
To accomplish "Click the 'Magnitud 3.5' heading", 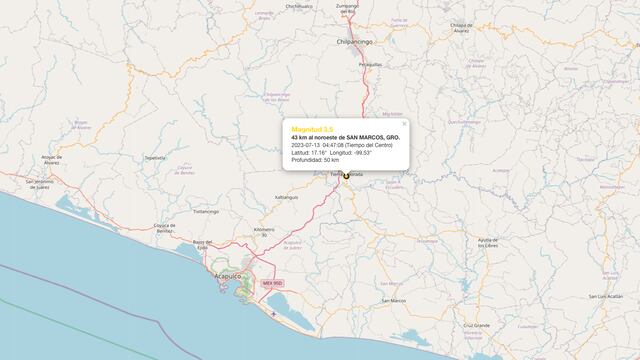I will pos(312,129).
